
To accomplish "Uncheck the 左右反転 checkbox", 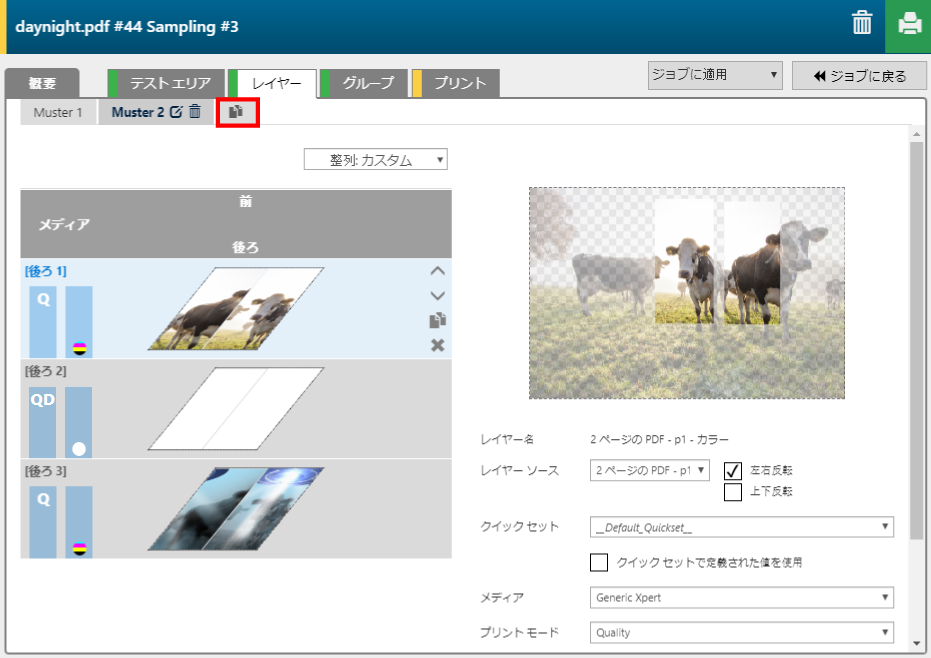I will point(733,470).
